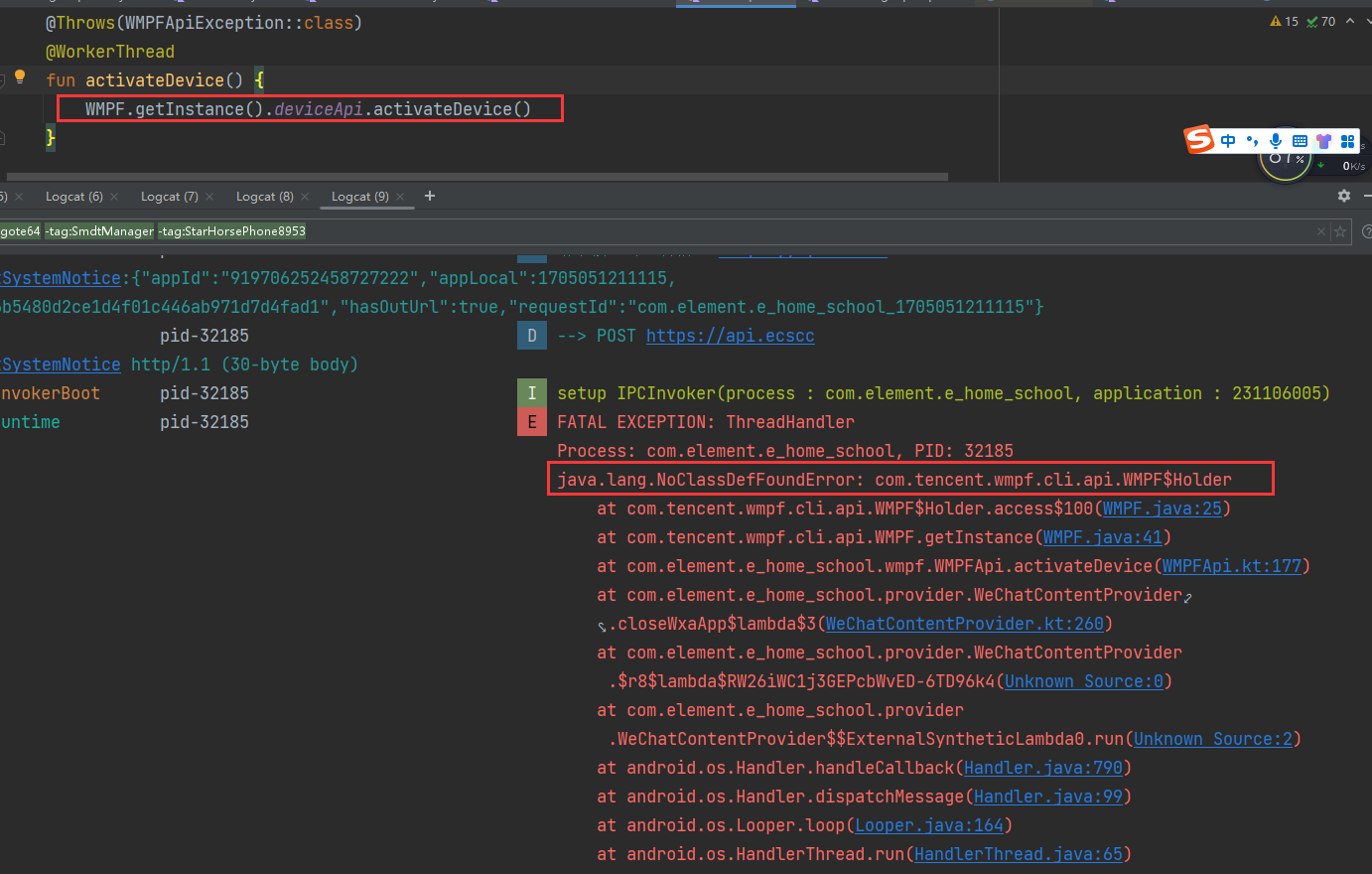Image resolution: width=1372 pixels, height=874 pixels.
Task: Start Sogou voice input microphone
Action: (1276, 141)
